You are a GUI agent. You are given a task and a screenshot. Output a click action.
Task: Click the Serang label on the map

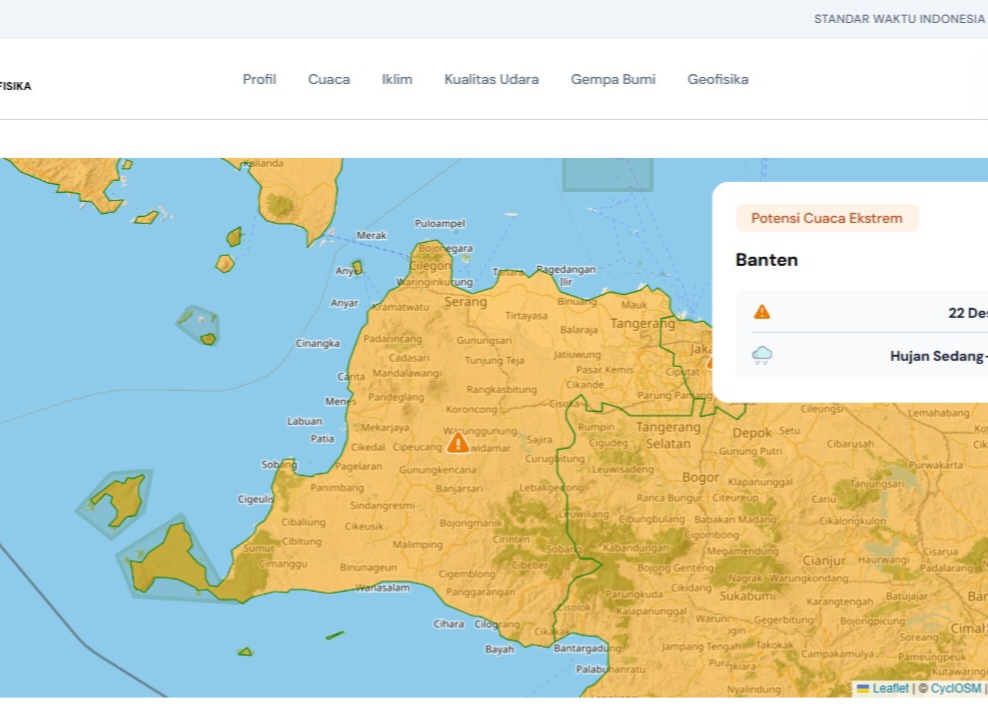click(465, 301)
